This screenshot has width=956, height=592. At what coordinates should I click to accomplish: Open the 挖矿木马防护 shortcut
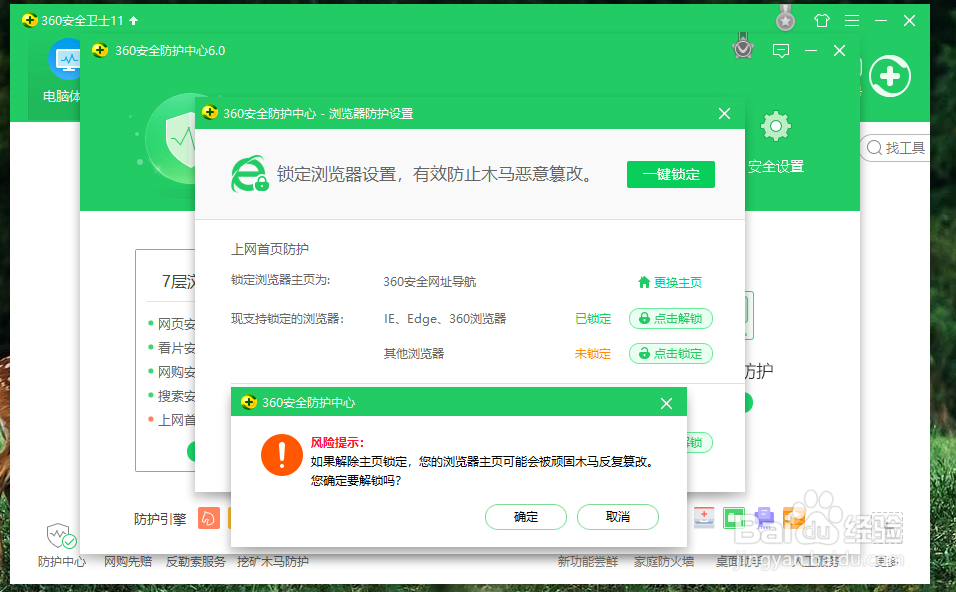[273, 562]
